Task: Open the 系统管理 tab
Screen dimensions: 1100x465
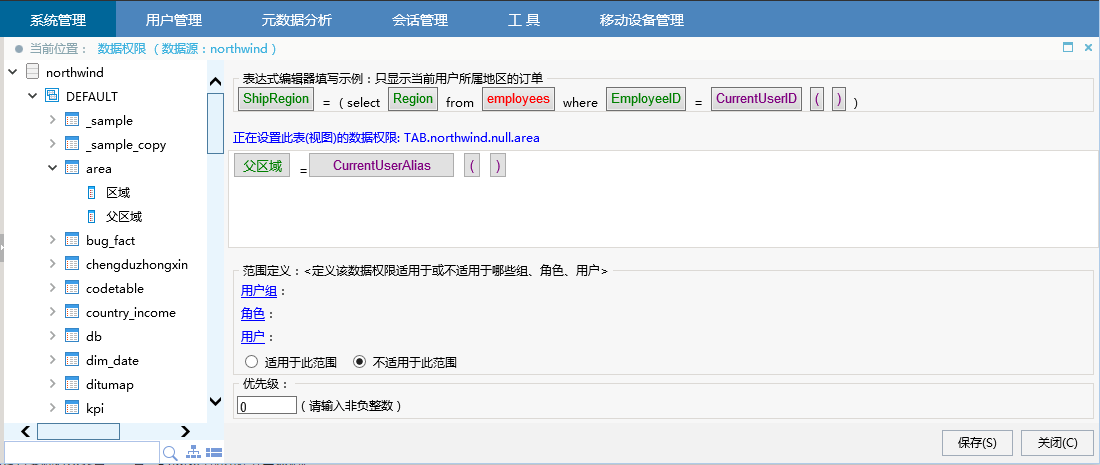Action: pos(58,20)
